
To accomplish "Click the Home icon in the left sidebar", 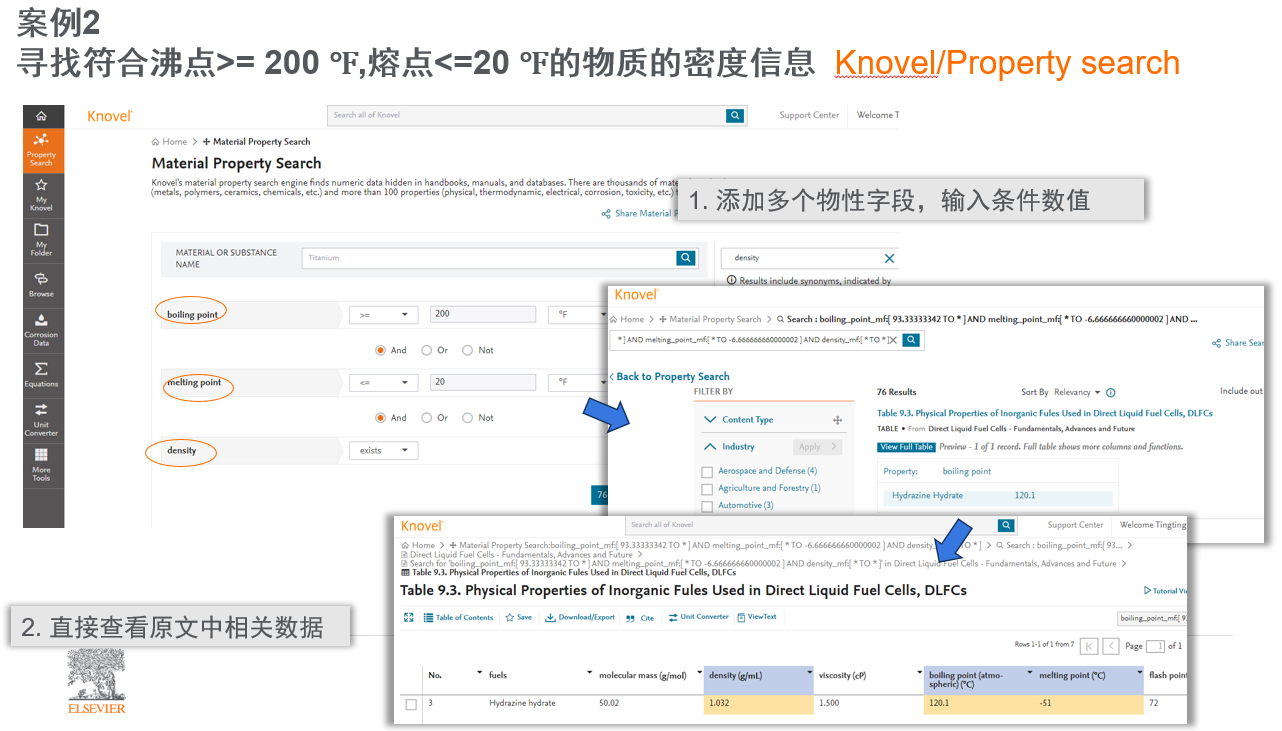I will [x=41, y=116].
